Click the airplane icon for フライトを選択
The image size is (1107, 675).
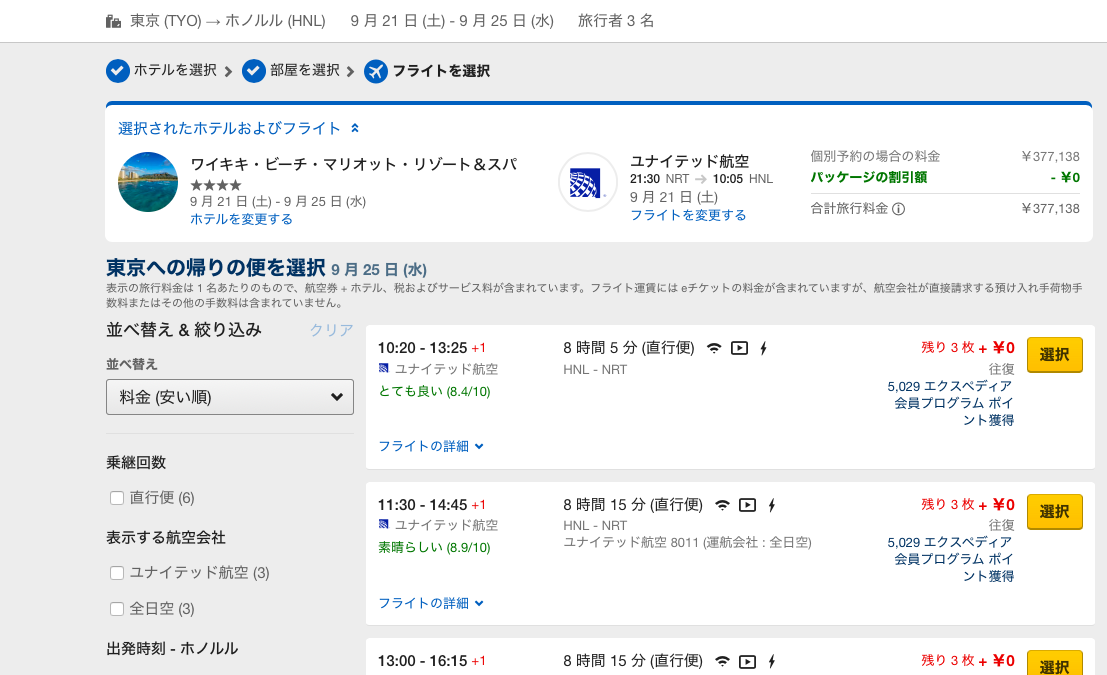(x=376, y=71)
